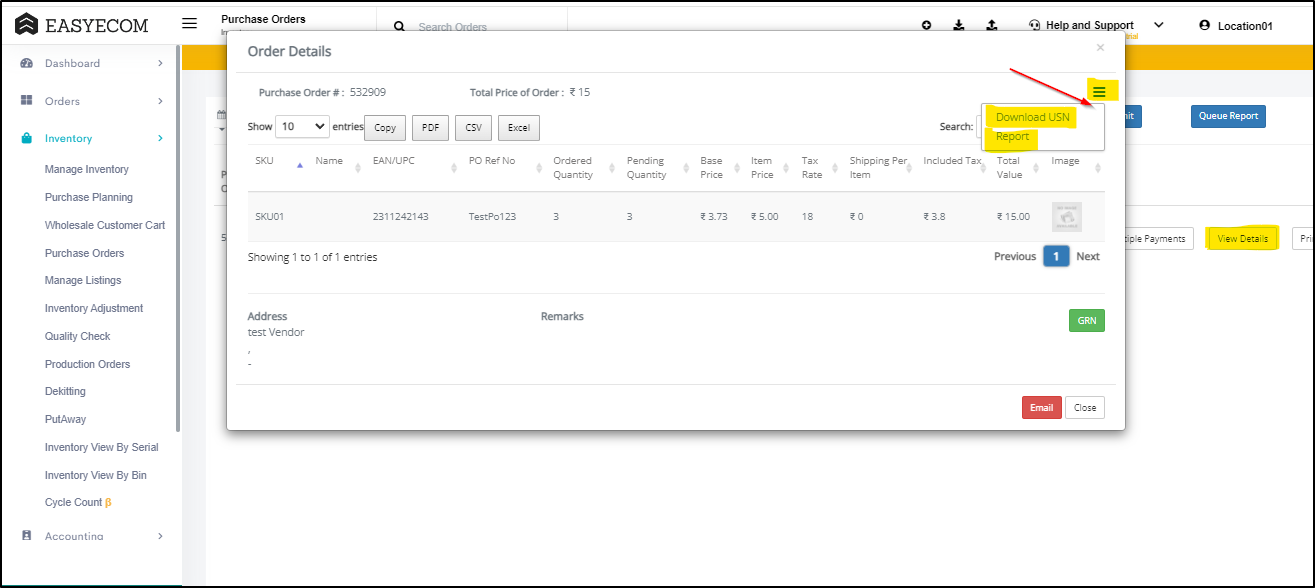
Task: Select Download USN from the menu
Action: click(1032, 117)
